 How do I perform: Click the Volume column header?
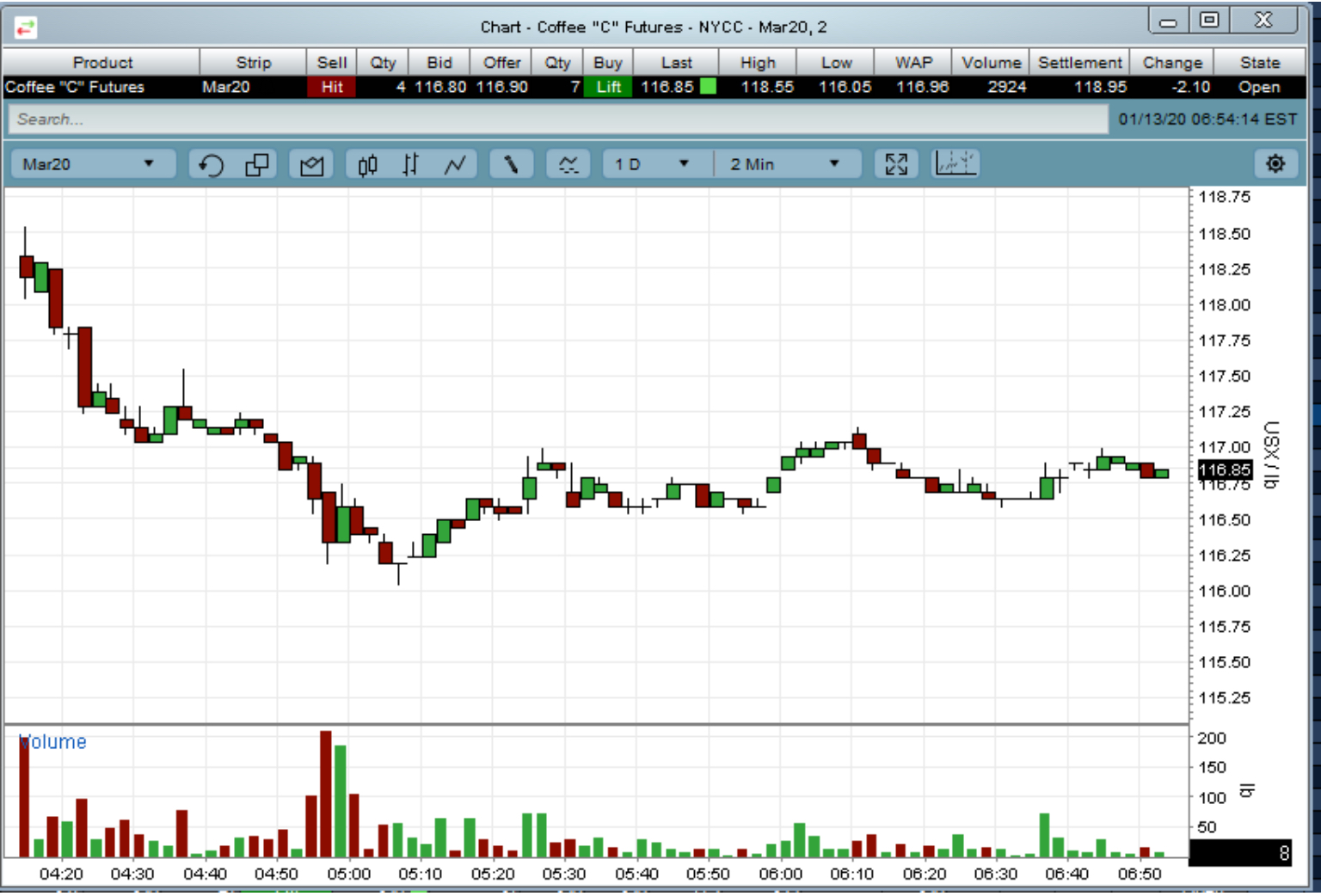[991, 63]
